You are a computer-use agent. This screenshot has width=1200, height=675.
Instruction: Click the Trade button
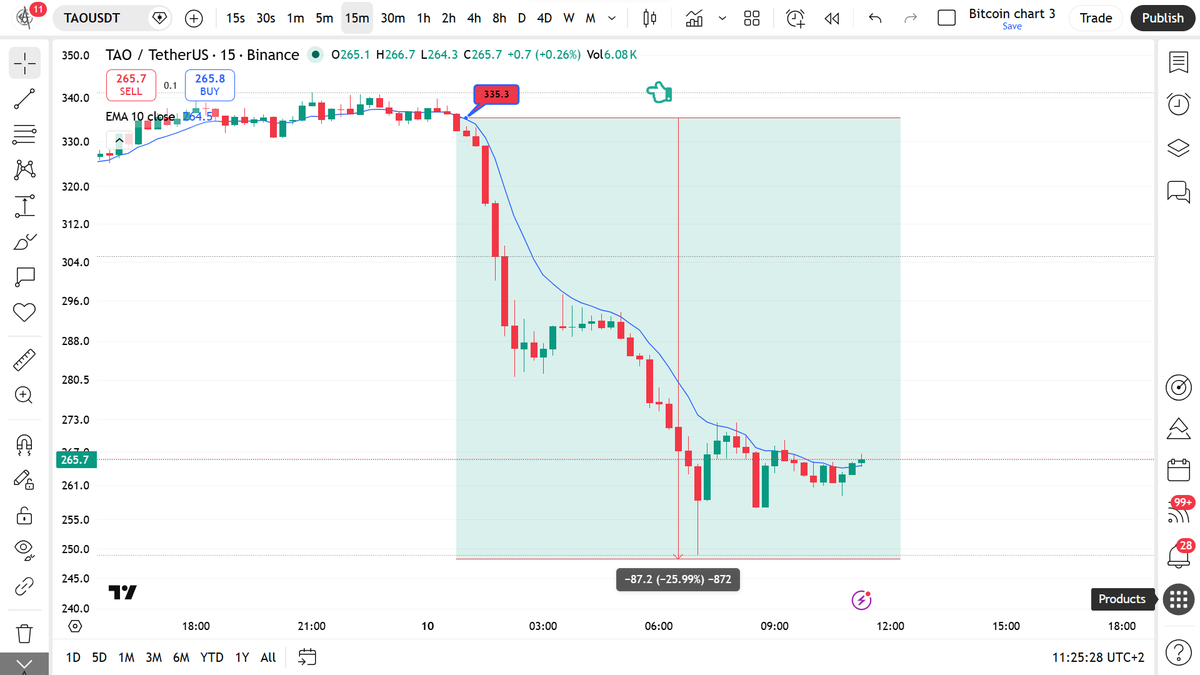1096,18
